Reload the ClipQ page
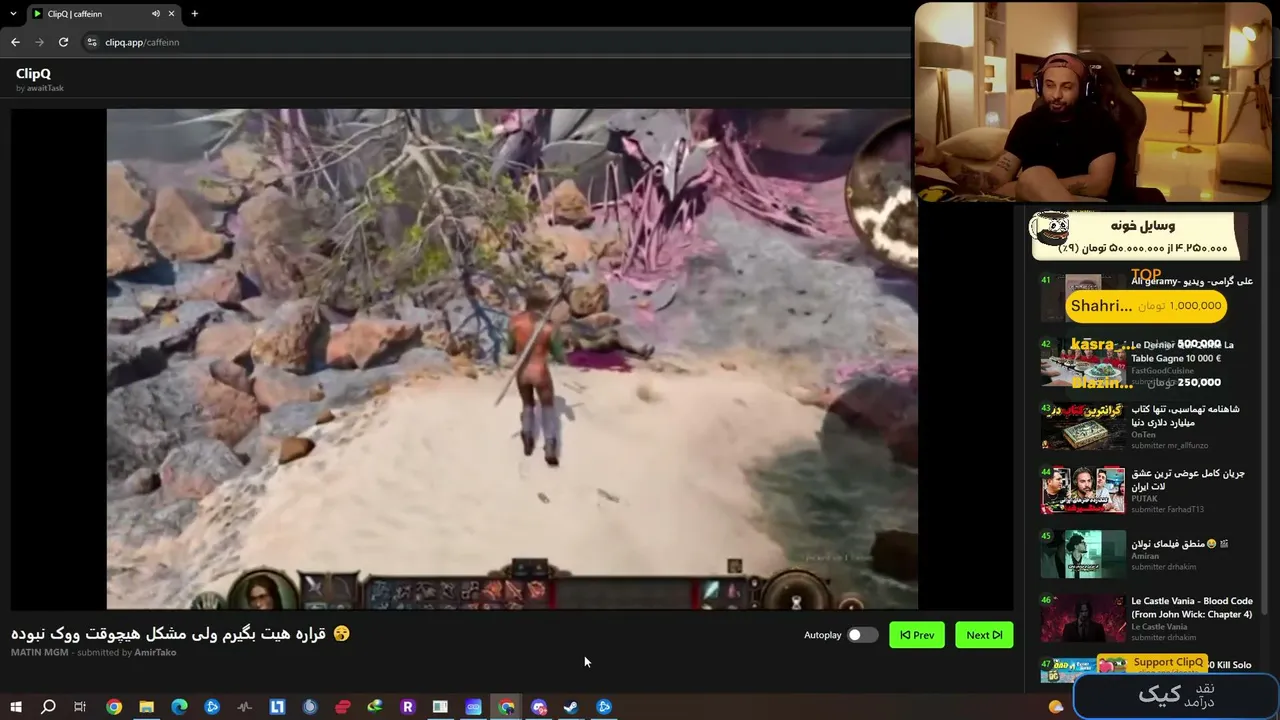This screenshot has width=1280, height=720. click(63, 42)
